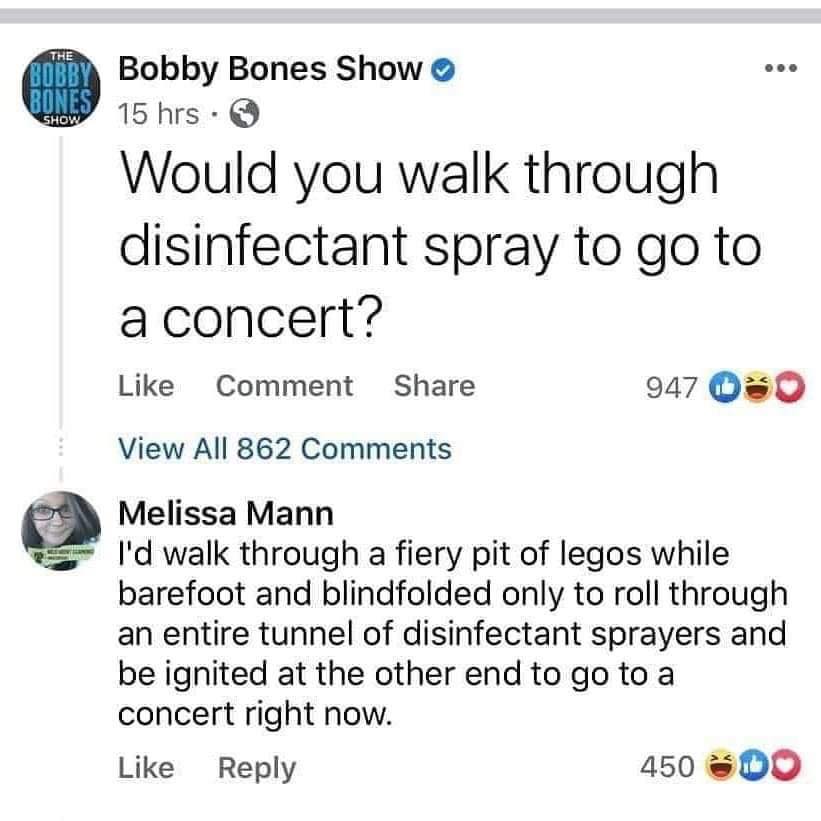Like Melissa Mann's comment
Screen dimensions: 821x821
pos(146,767)
